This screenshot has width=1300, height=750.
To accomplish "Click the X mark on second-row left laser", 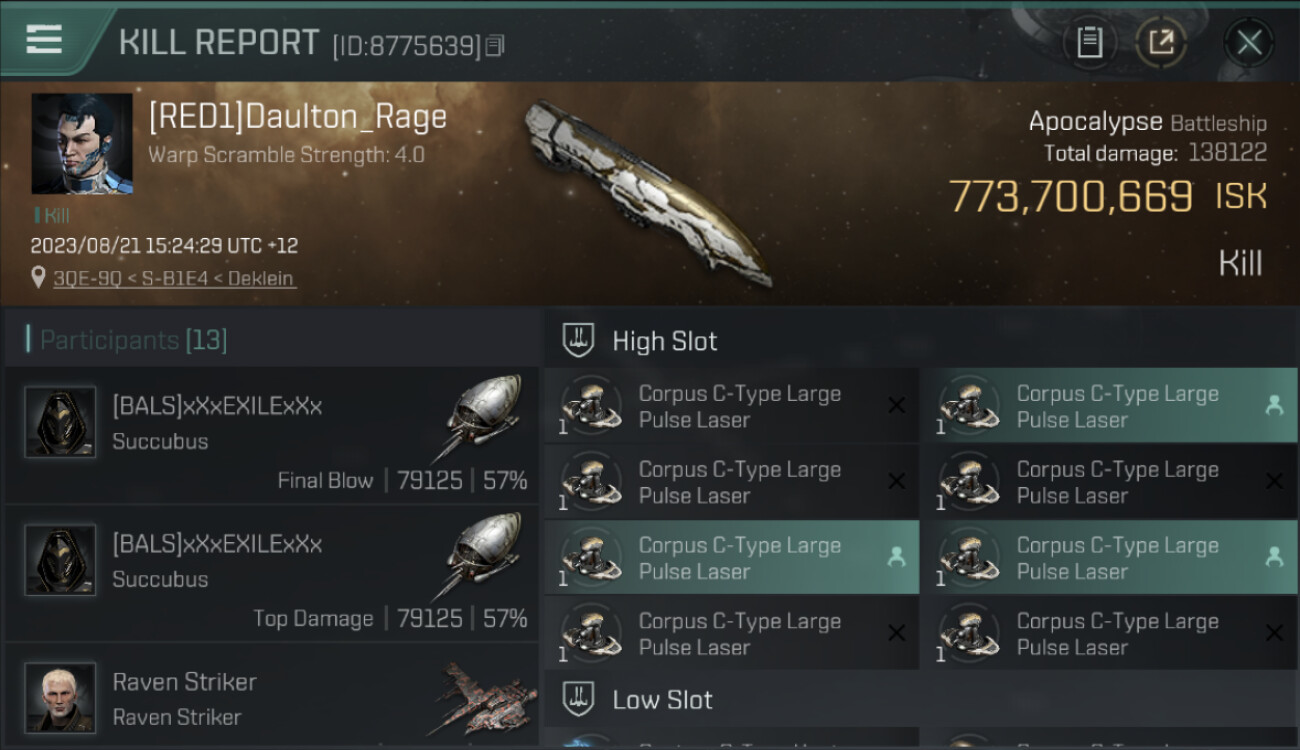I will 896,482.
